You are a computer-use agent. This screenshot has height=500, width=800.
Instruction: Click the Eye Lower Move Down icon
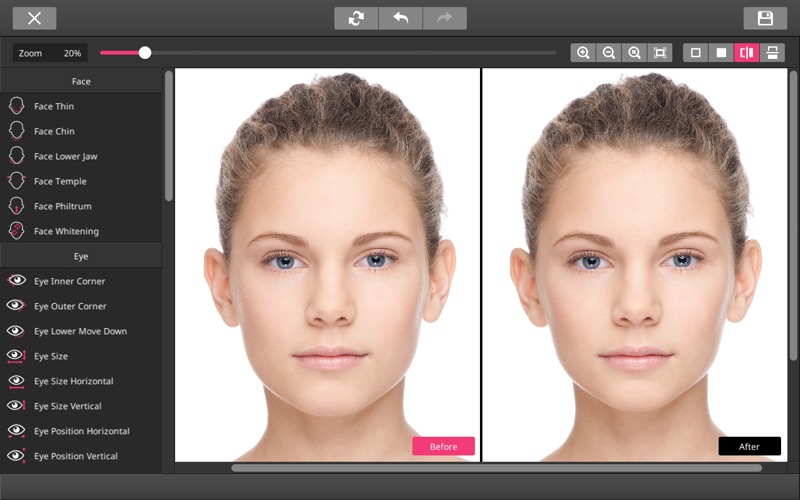(x=16, y=331)
